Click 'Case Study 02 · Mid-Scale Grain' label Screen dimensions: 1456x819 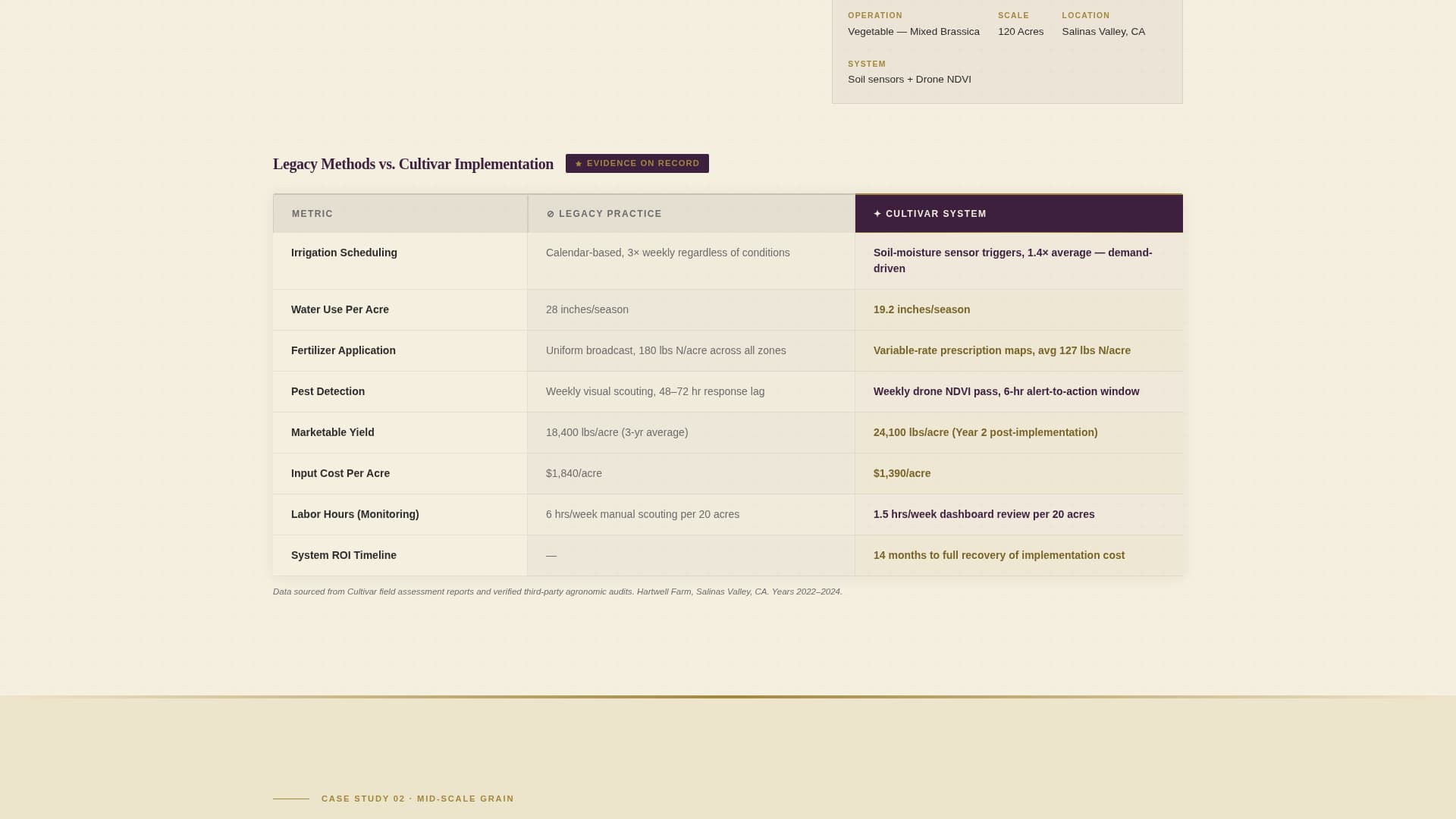[418, 799]
